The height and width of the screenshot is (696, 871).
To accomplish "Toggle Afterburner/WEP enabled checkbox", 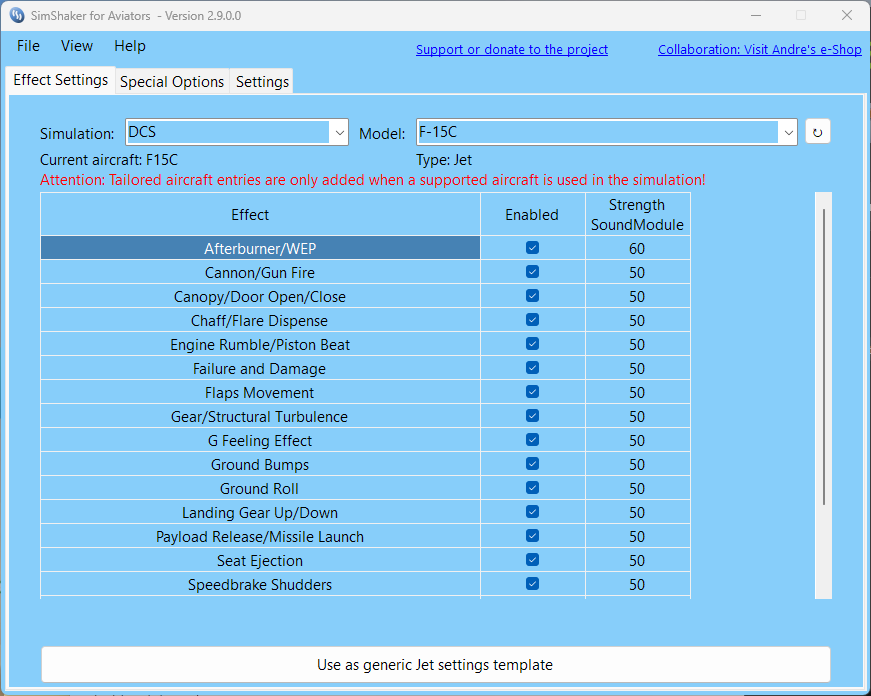I will coord(532,248).
